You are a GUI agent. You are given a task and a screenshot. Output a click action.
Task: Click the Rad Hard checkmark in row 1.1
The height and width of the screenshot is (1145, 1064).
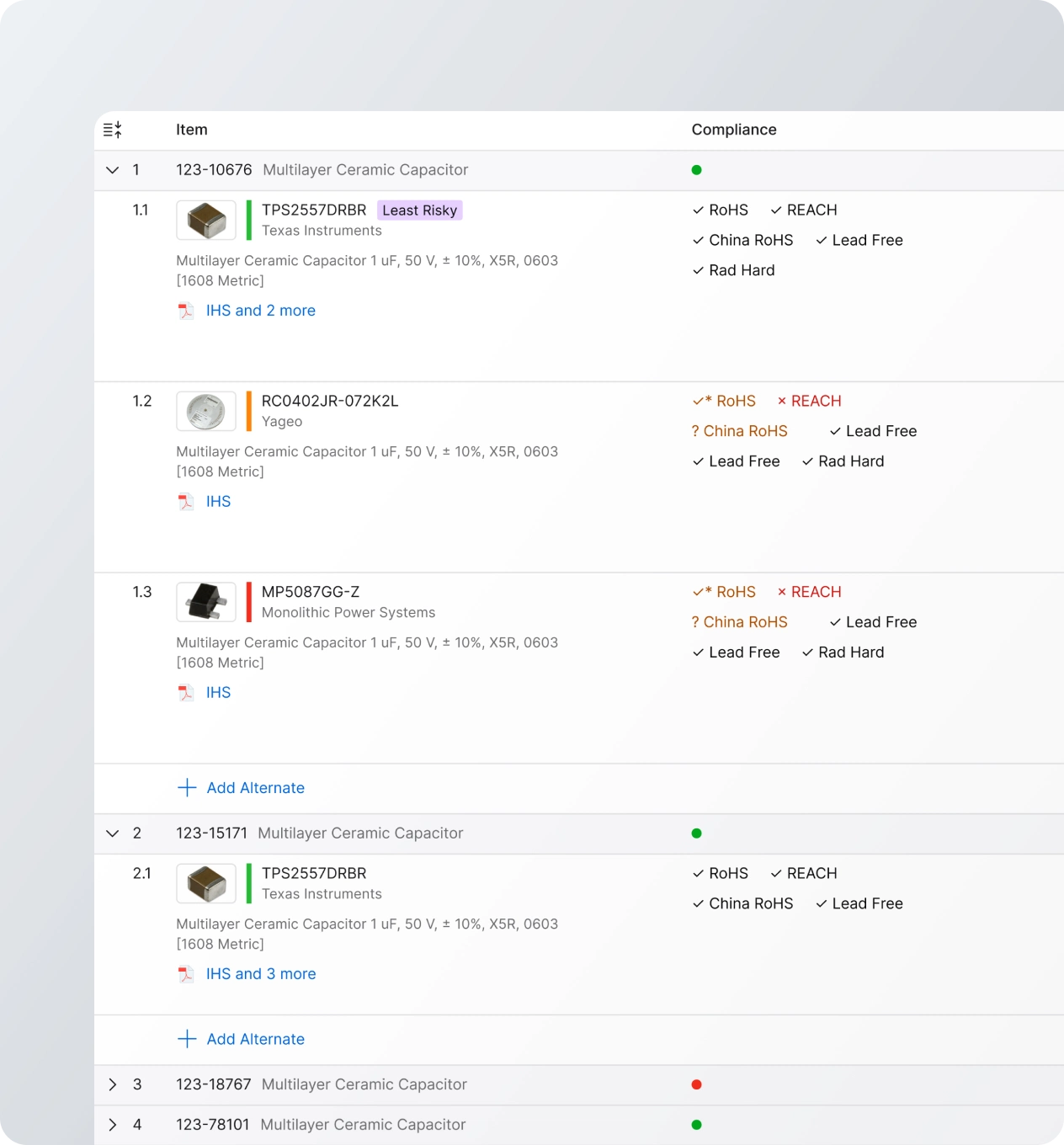point(698,270)
